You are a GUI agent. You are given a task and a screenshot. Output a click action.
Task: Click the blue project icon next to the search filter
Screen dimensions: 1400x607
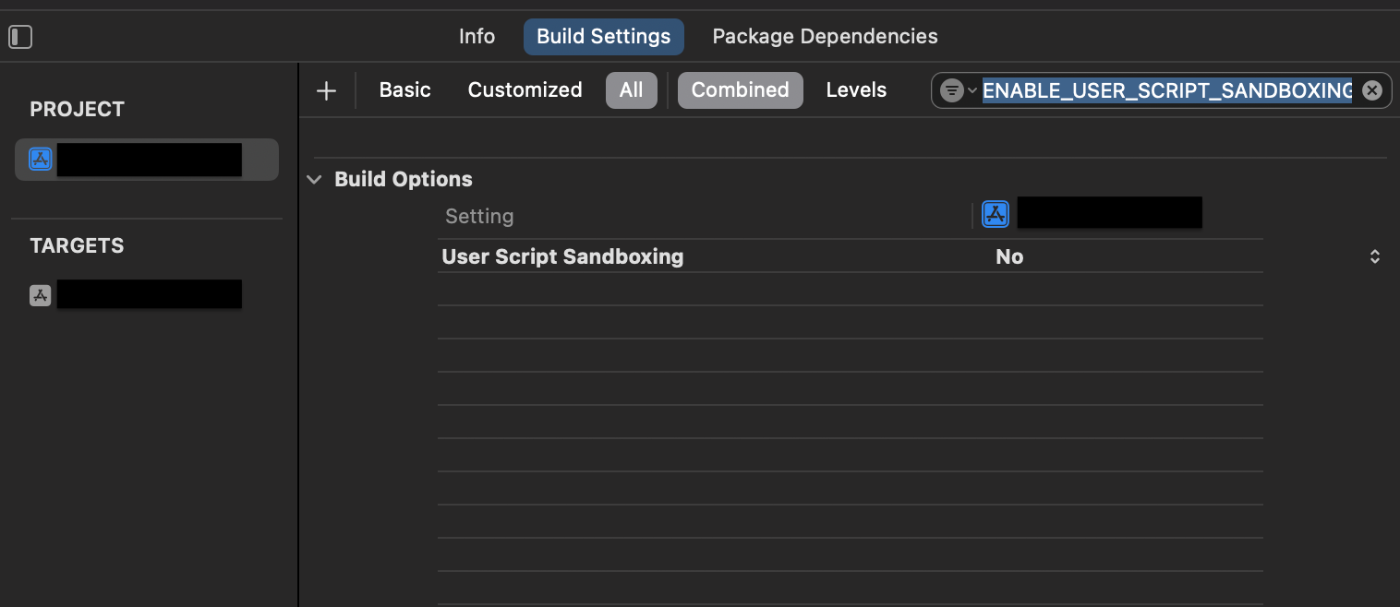point(994,212)
